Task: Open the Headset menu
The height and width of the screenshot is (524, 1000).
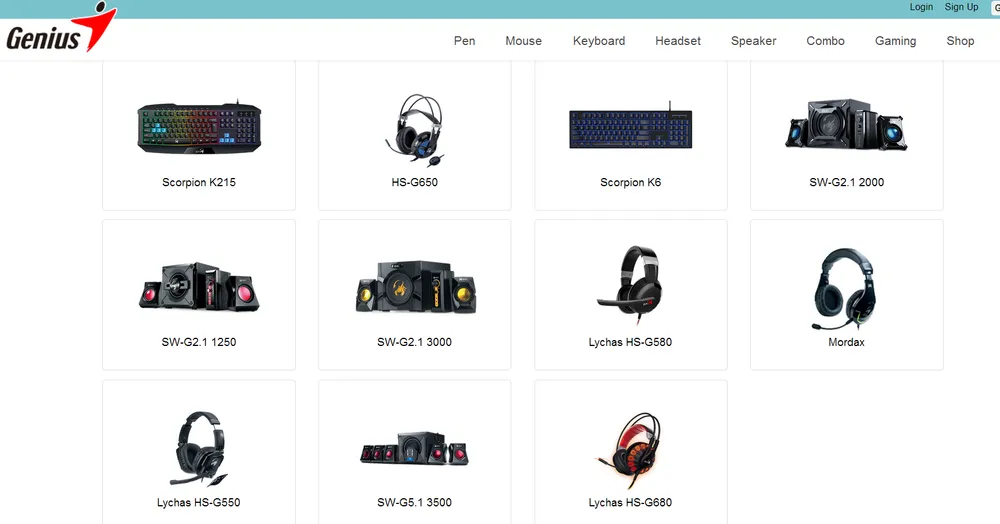Action: tap(678, 41)
